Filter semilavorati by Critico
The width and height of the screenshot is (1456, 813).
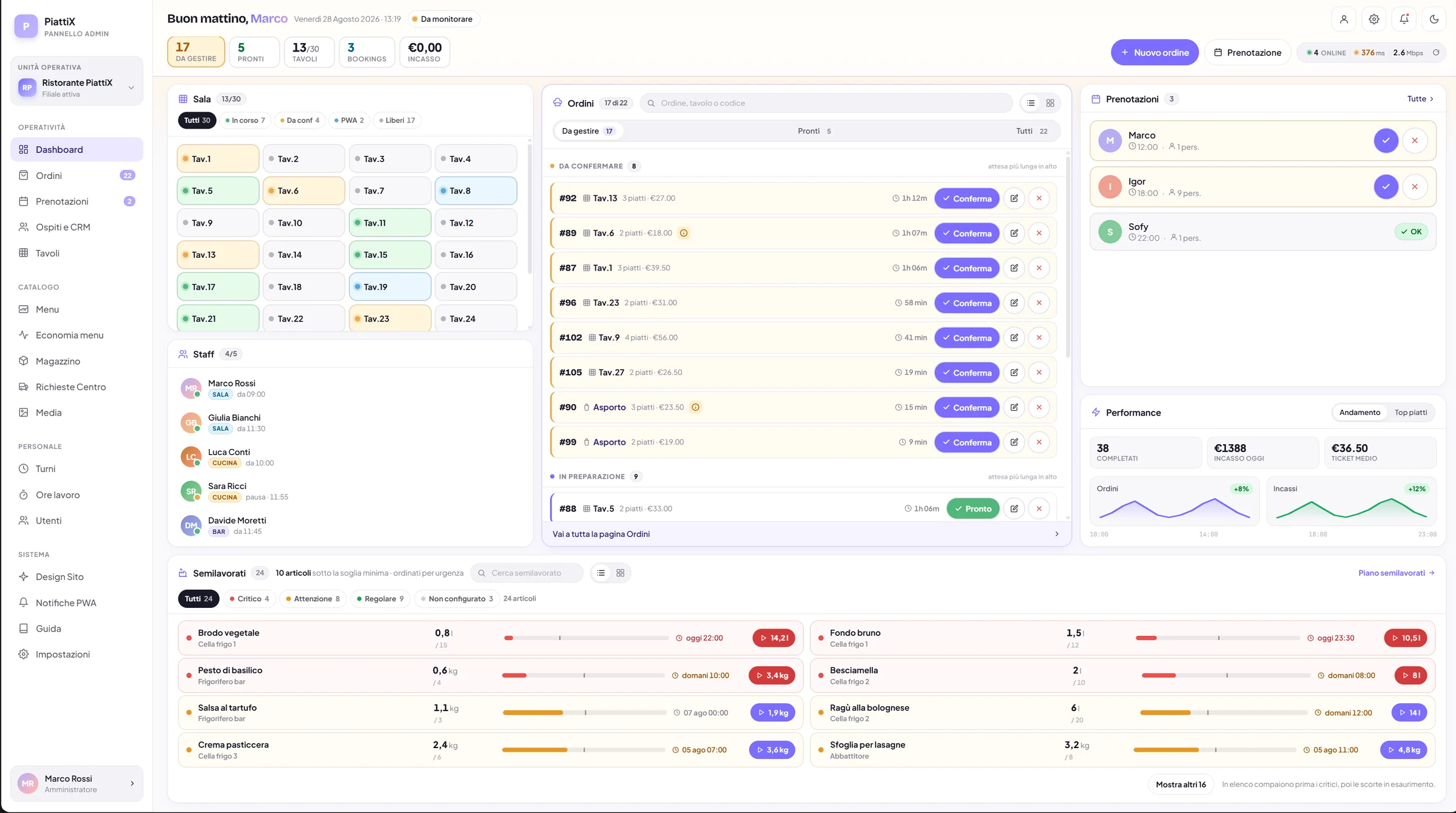(249, 599)
